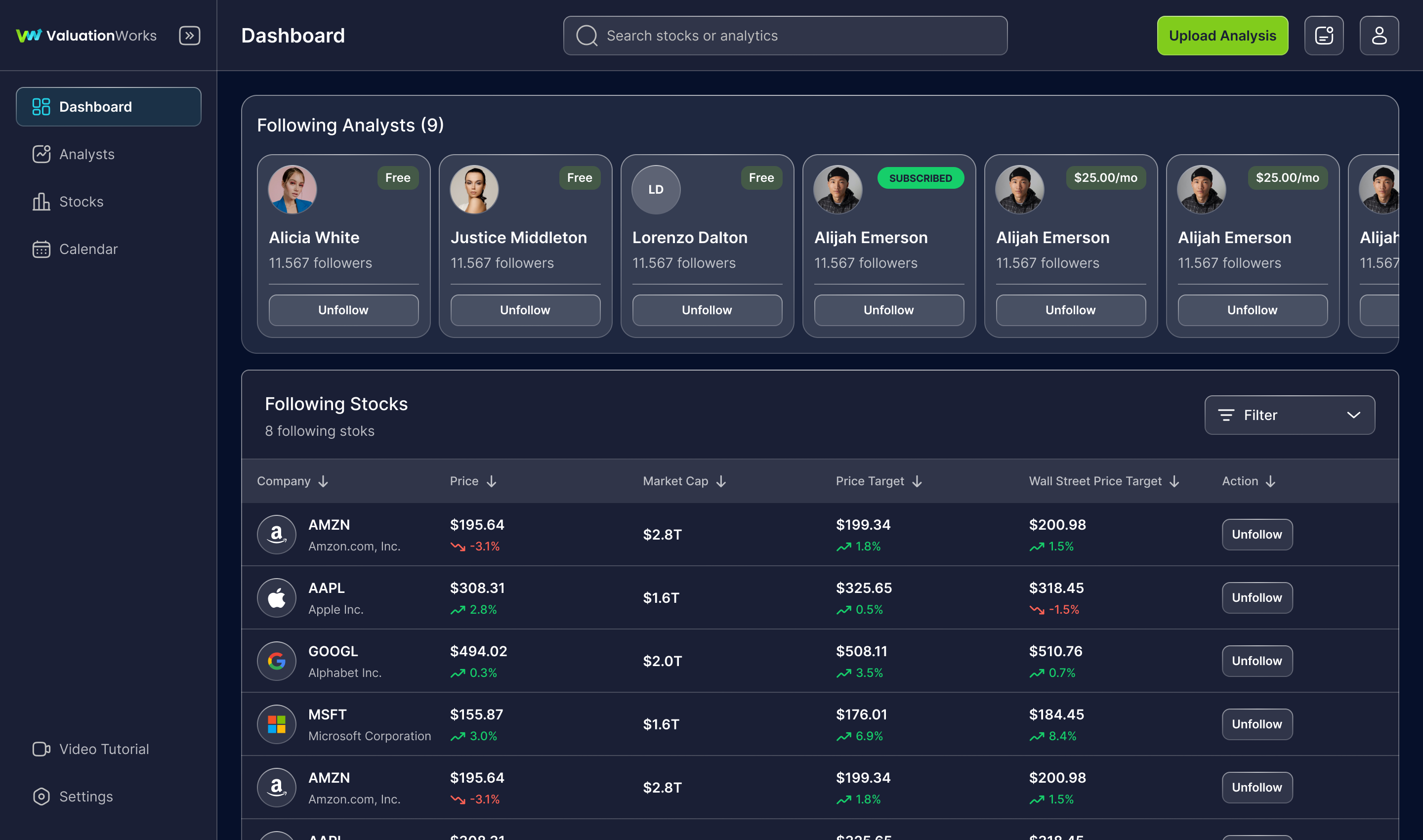Unfollow analyst Justice Middleton
This screenshot has height=840, width=1423.
click(x=525, y=310)
